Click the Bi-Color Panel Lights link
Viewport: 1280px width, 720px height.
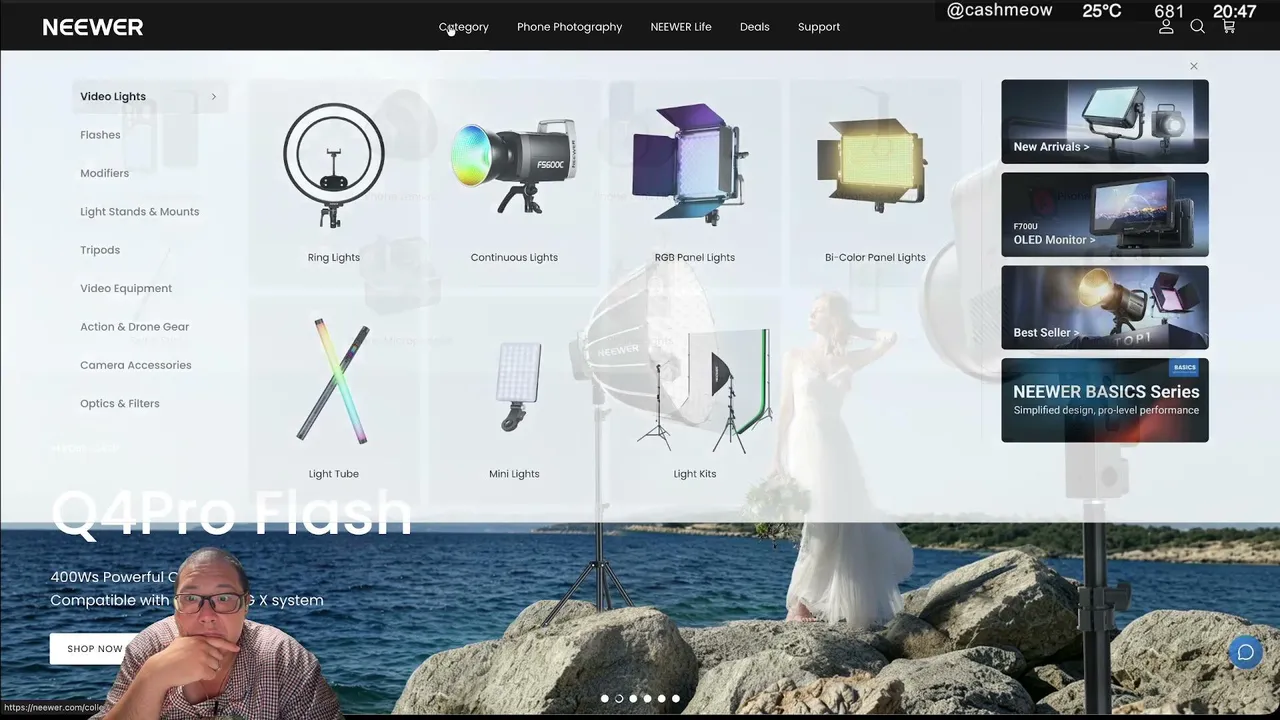(x=875, y=258)
